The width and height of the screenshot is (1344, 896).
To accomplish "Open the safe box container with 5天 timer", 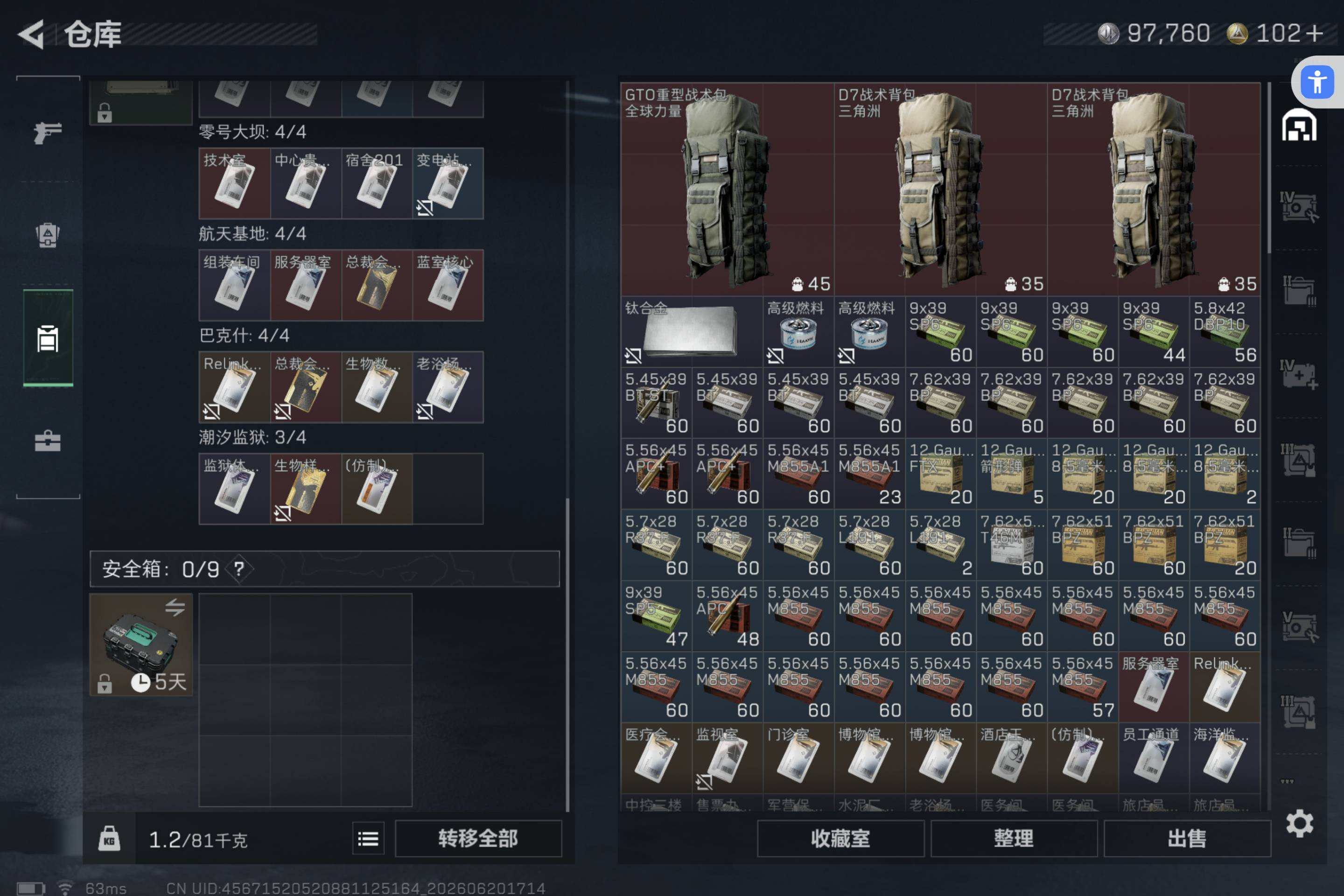I will coord(140,644).
